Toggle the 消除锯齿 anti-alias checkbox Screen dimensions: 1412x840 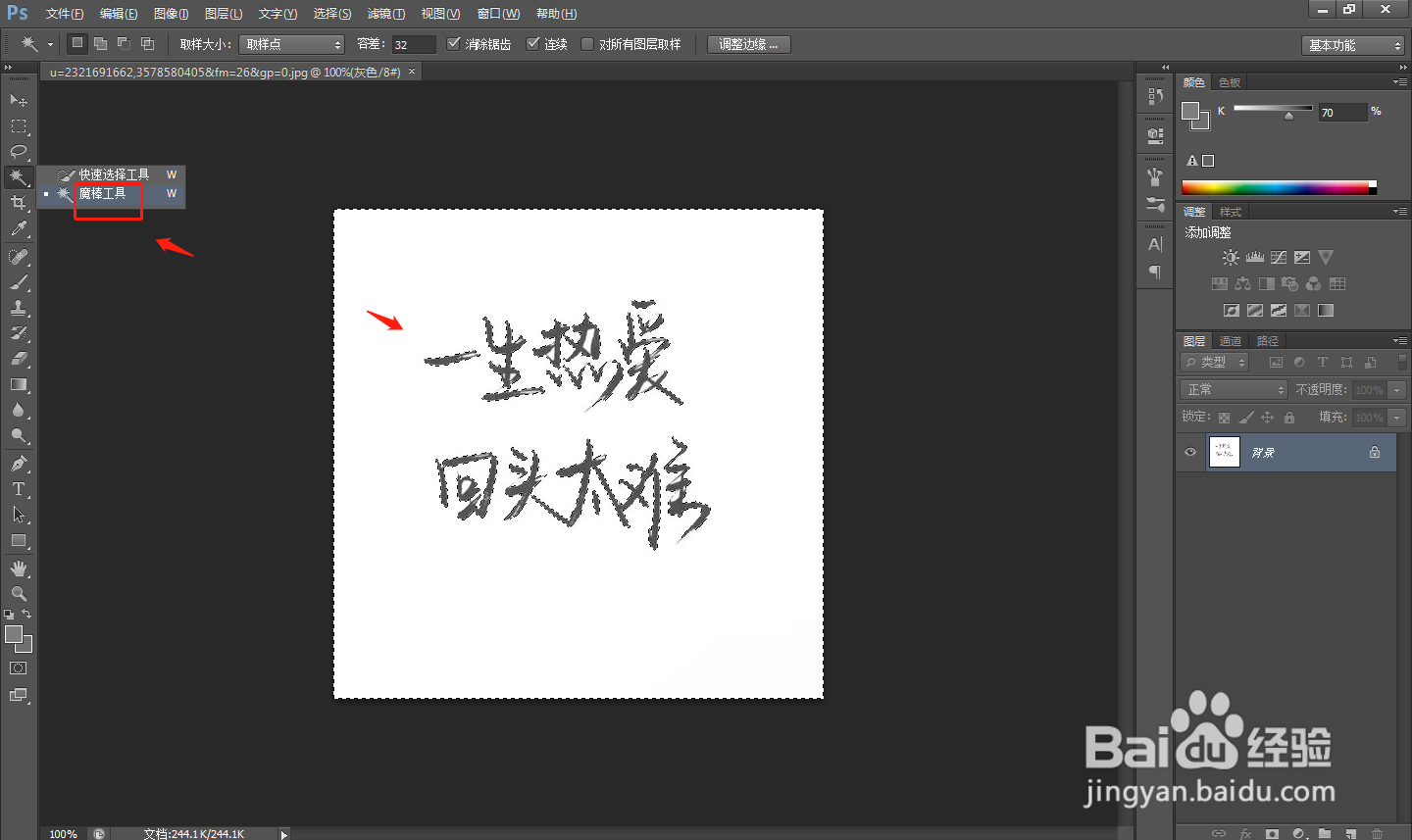coord(453,44)
